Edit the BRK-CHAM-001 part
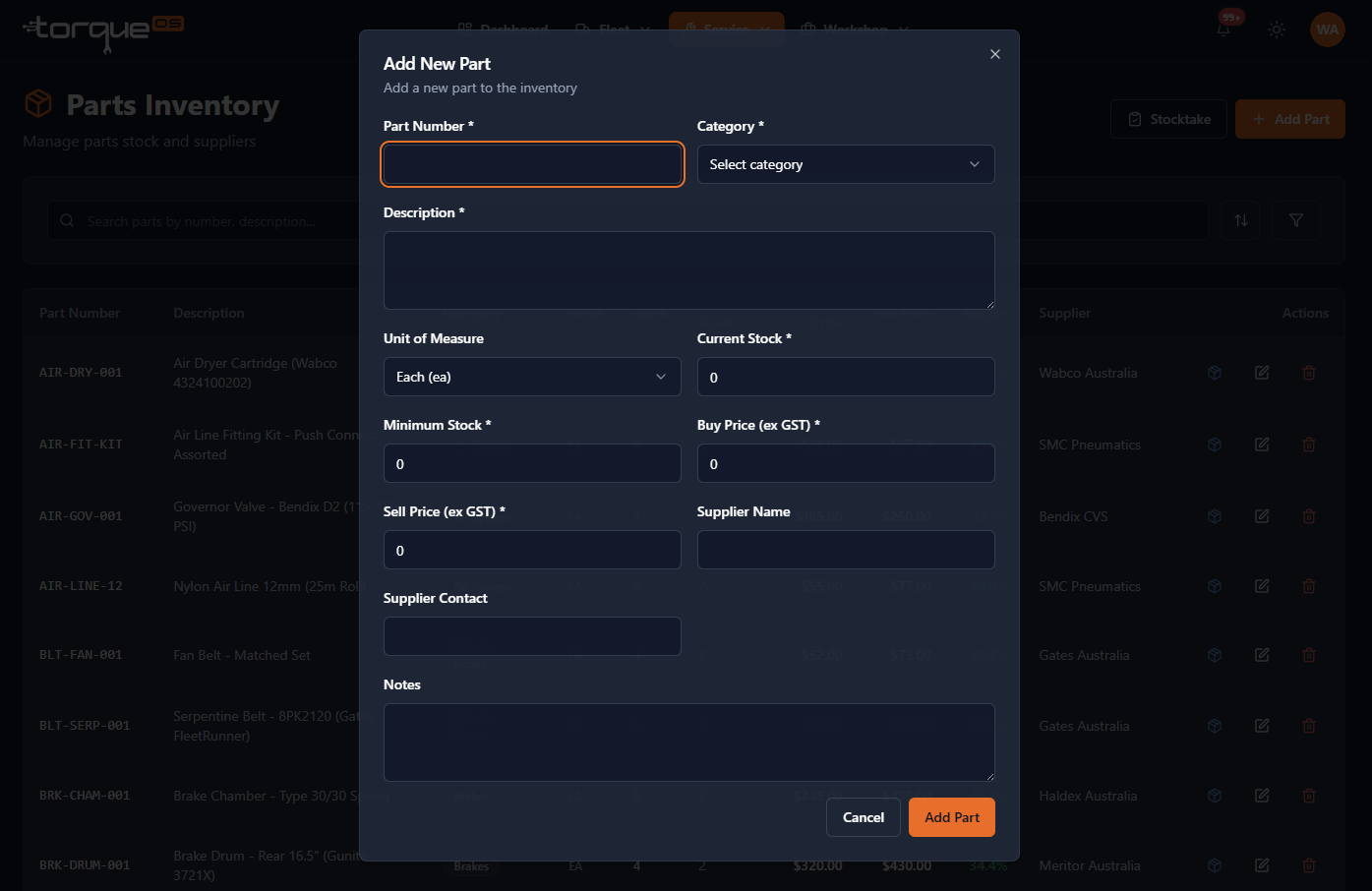1372x891 pixels. pyautogui.click(x=1262, y=796)
